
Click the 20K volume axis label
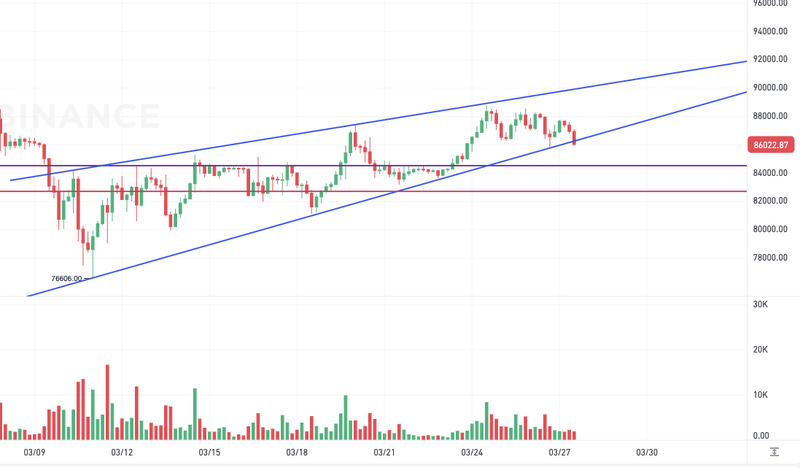click(760, 350)
